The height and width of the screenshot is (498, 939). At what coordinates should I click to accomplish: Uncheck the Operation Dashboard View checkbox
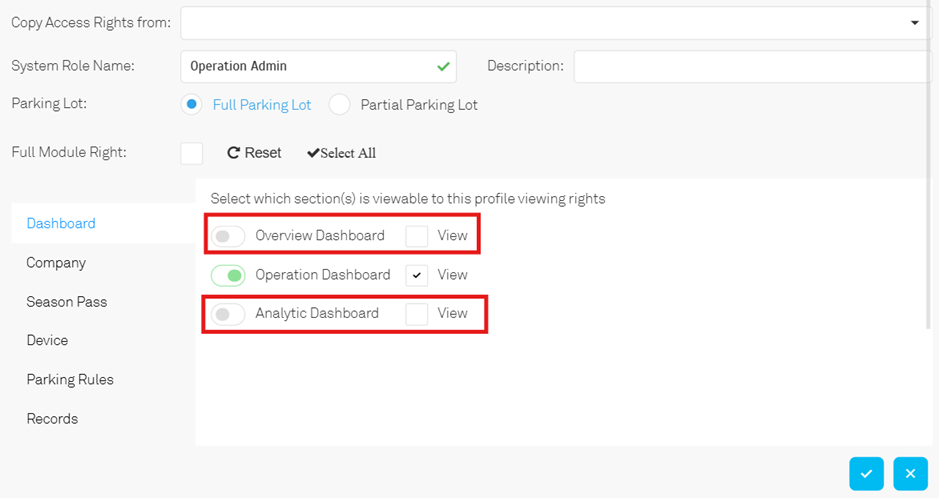tap(416, 275)
